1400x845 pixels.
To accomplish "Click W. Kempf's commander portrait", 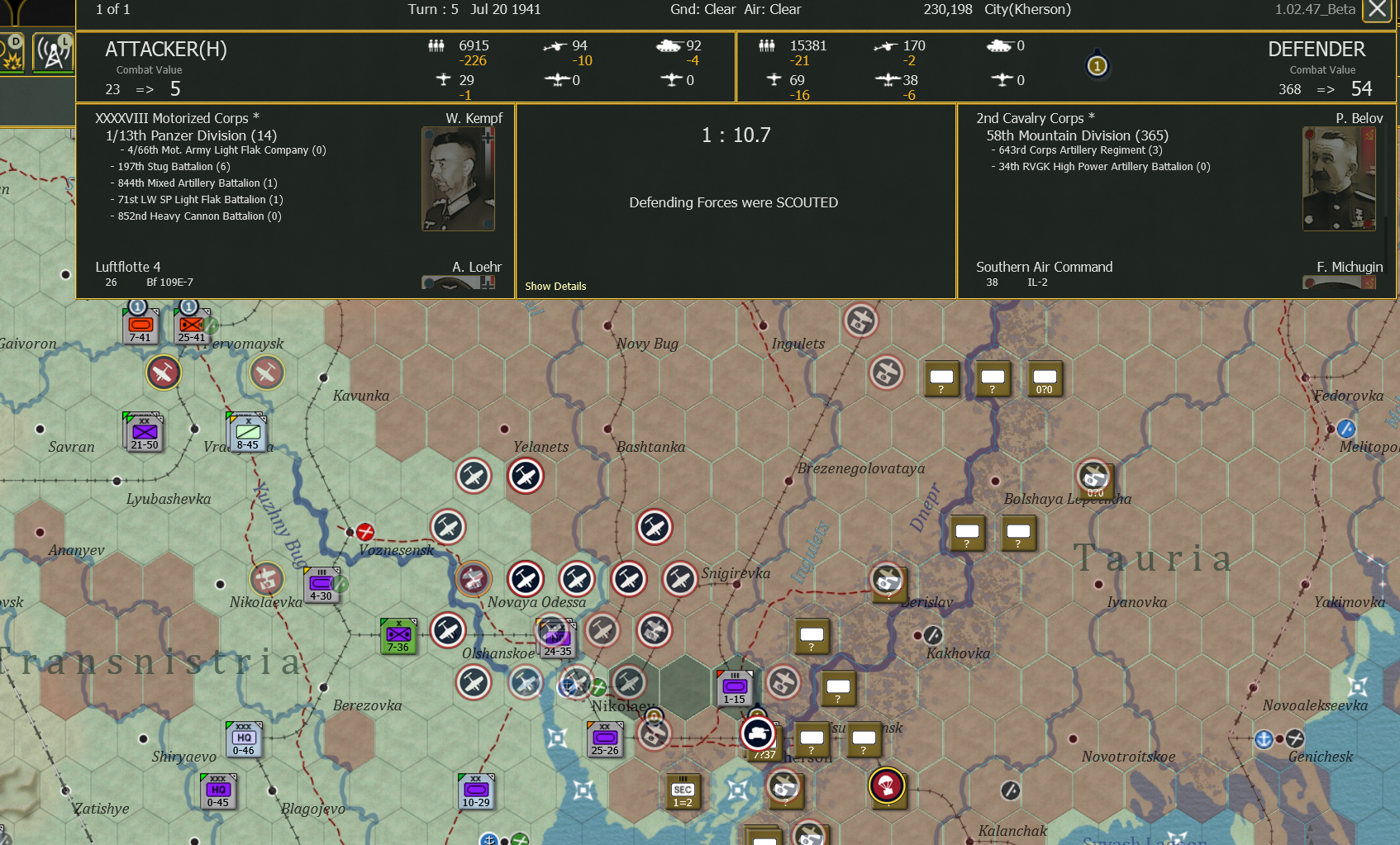I will (459, 178).
